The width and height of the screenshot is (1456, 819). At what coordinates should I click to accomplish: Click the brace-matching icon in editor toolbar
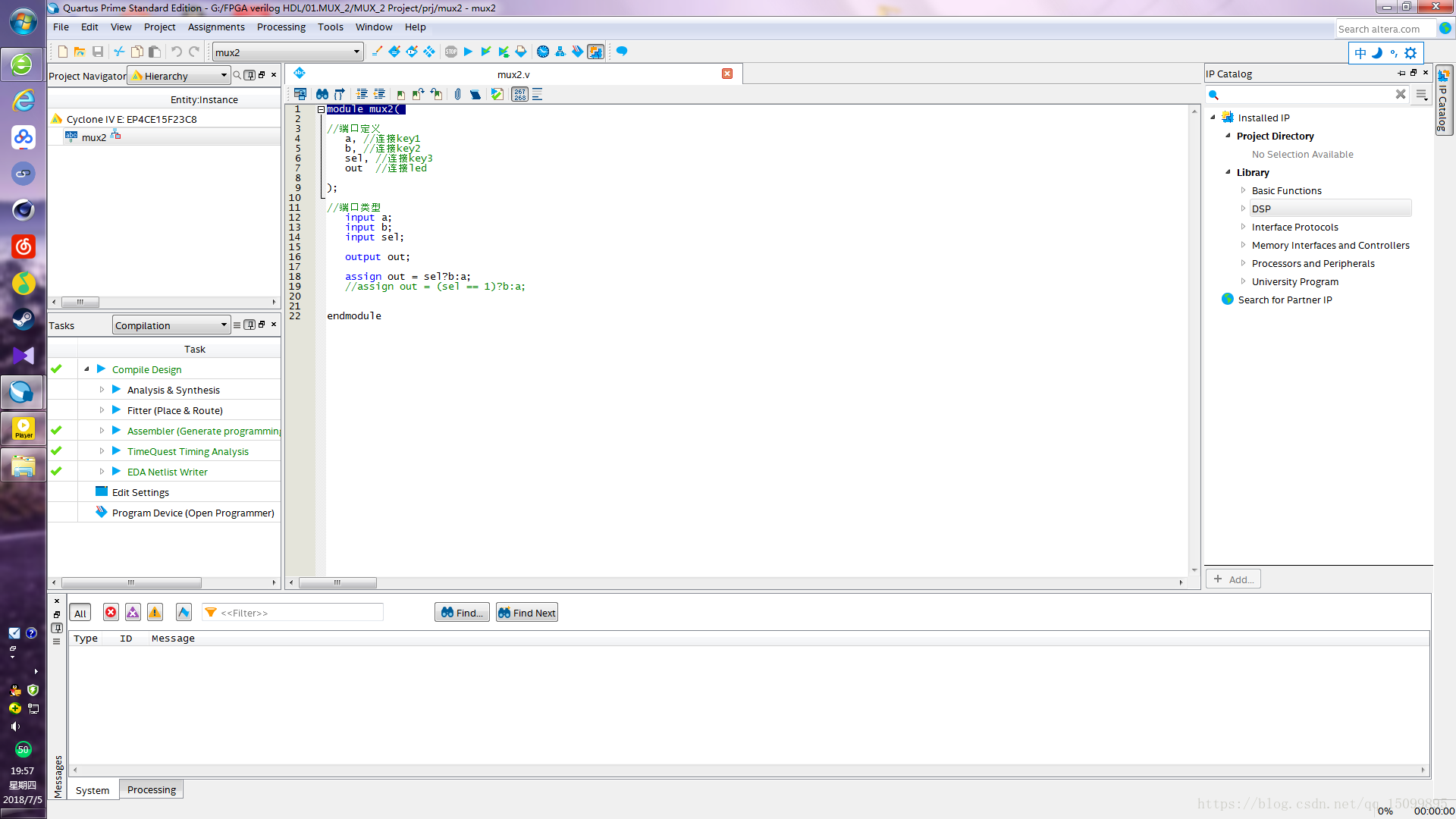(340, 94)
